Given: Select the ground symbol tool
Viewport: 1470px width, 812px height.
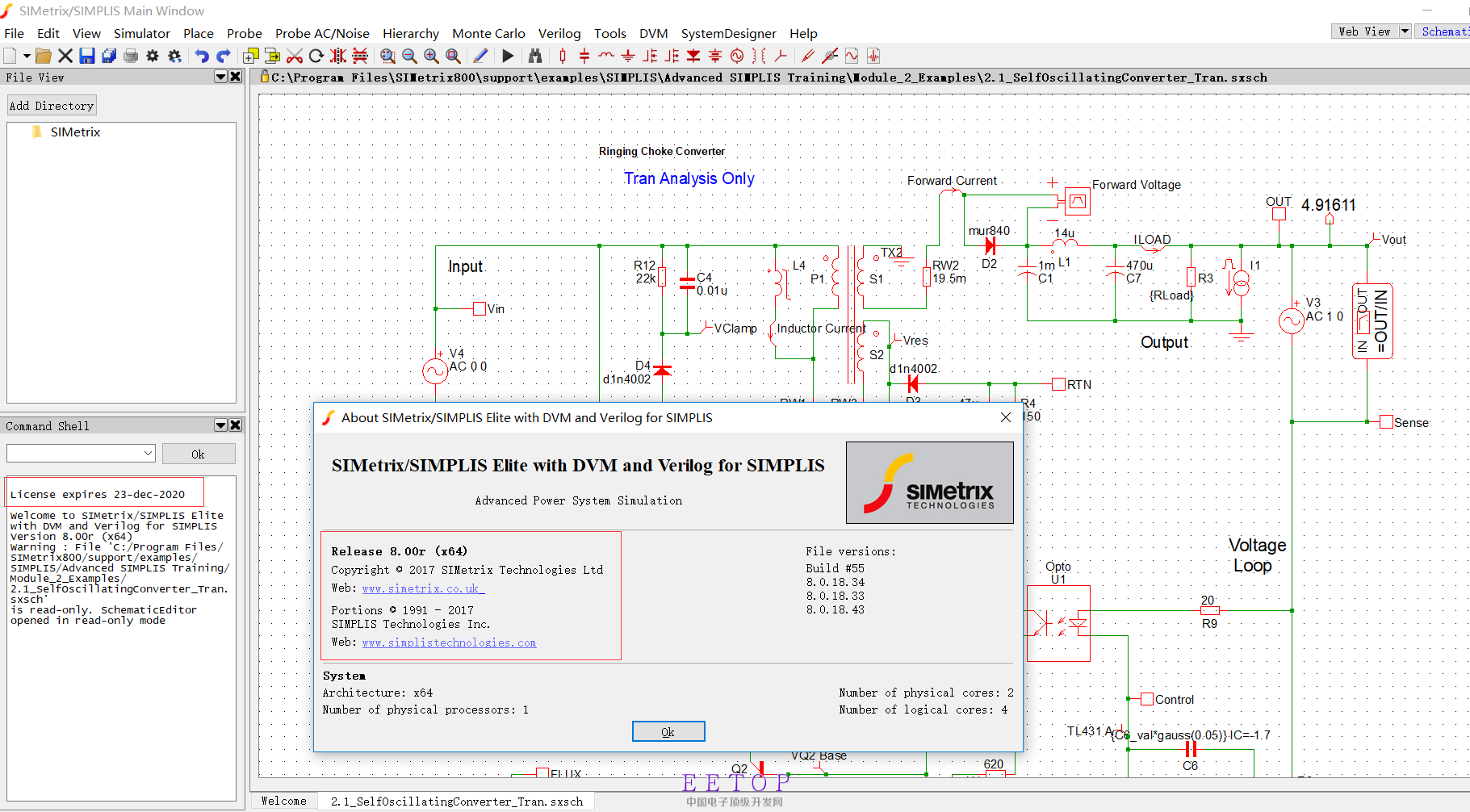Looking at the screenshot, I should (x=628, y=56).
